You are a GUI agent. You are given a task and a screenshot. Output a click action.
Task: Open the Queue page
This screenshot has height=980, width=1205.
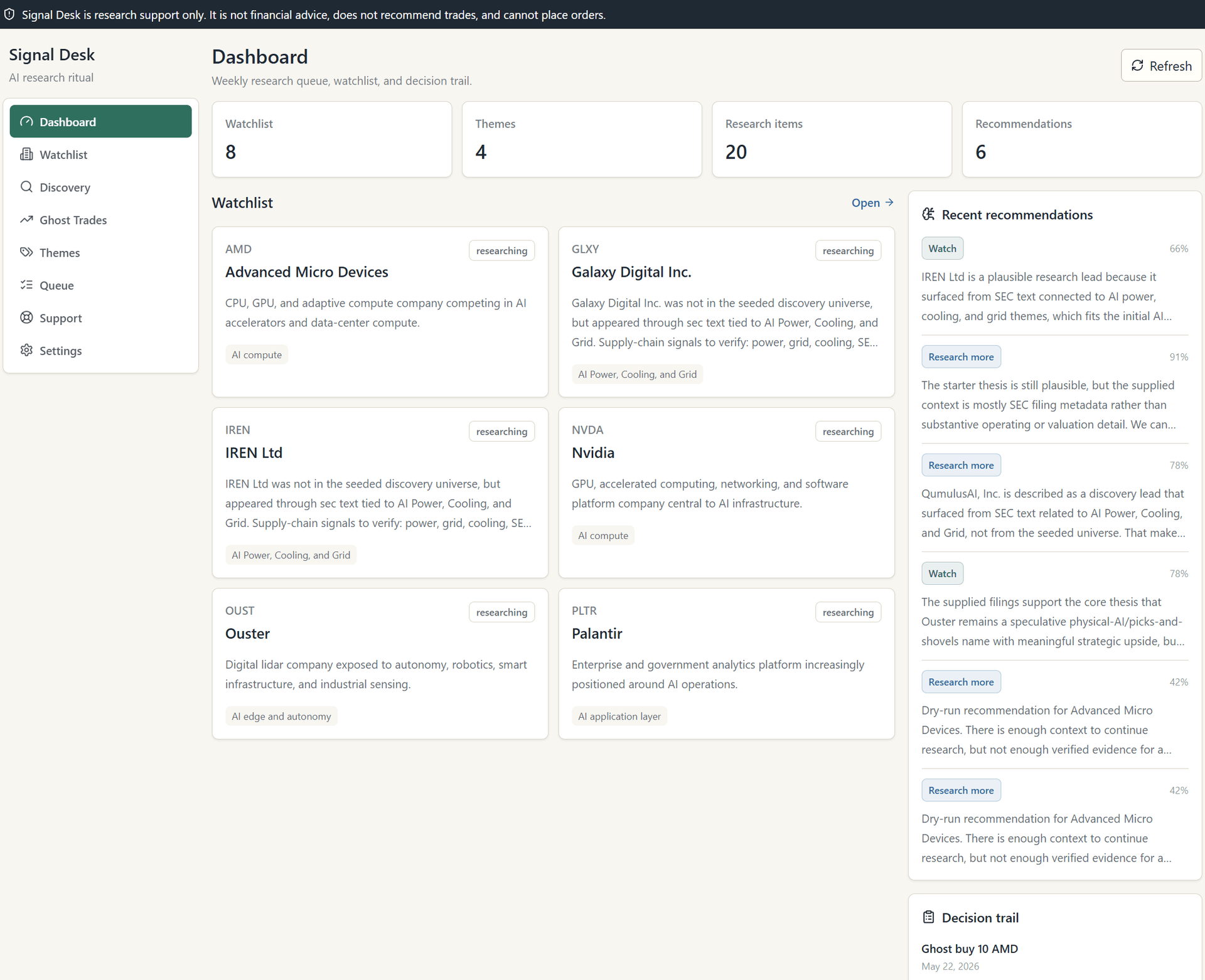(x=100, y=285)
